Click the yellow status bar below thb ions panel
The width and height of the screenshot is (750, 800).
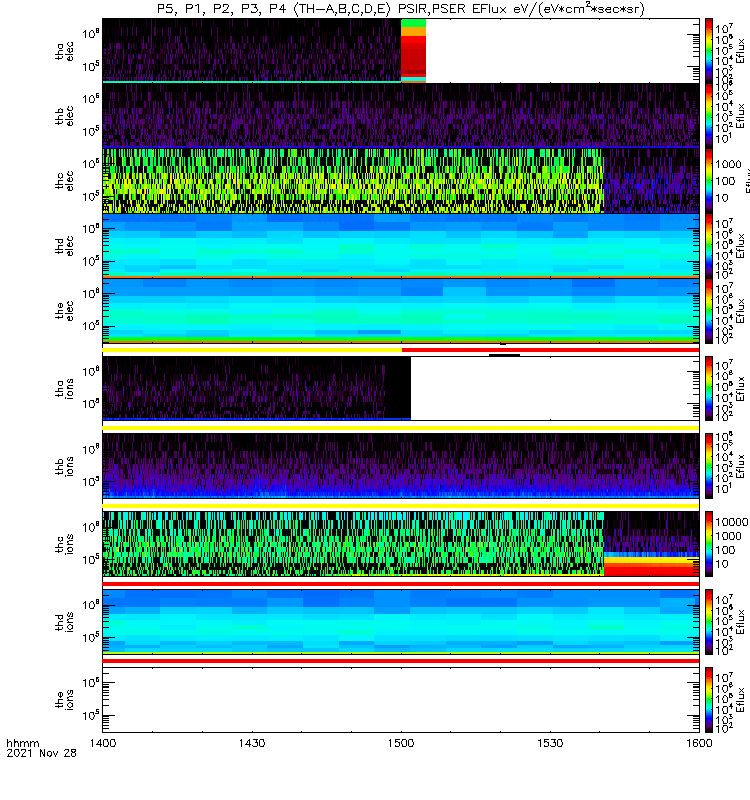pyautogui.click(x=401, y=506)
